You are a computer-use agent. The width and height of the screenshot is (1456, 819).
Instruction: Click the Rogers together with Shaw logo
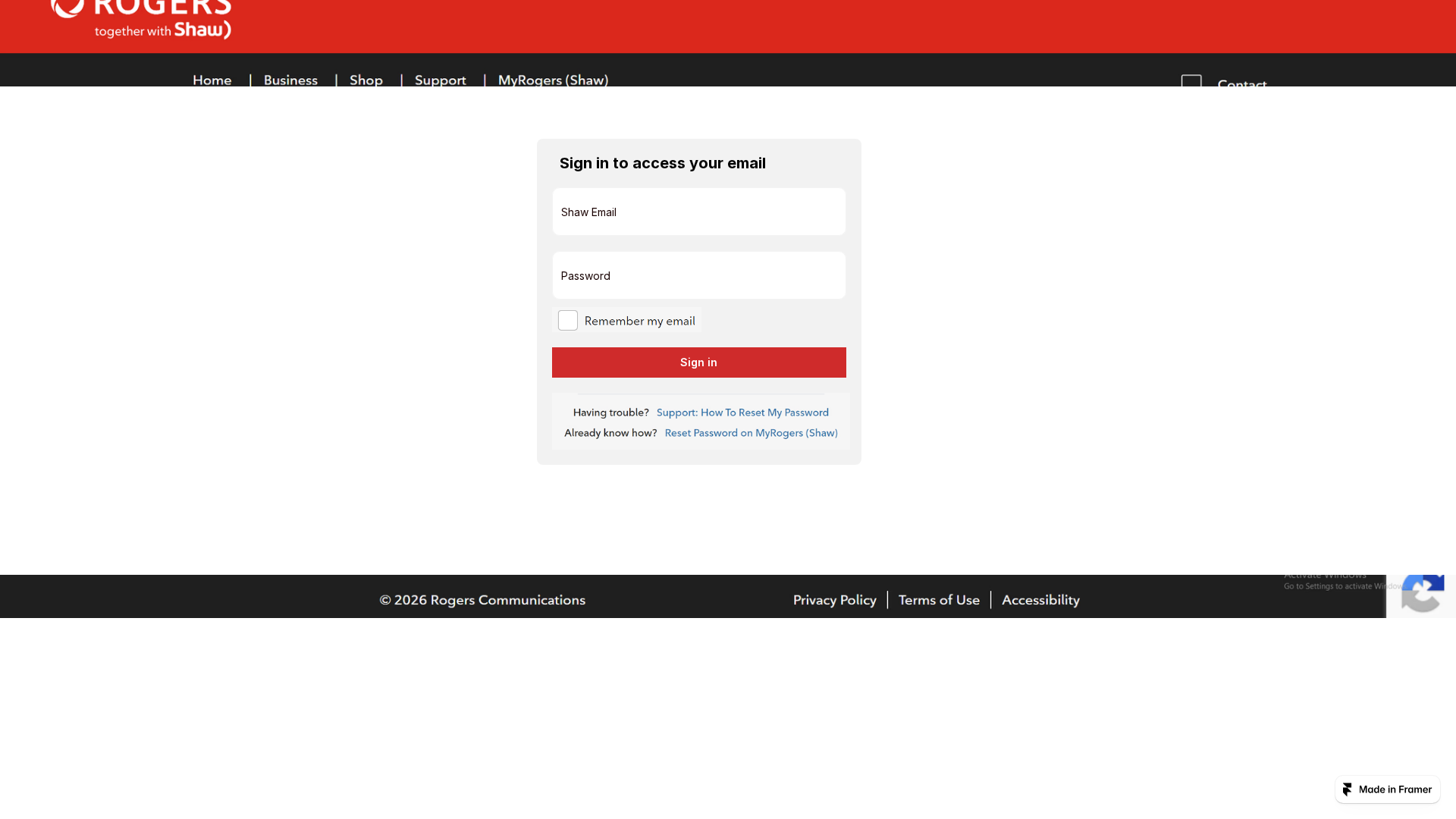pyautogui.click(x=141, y=19)
